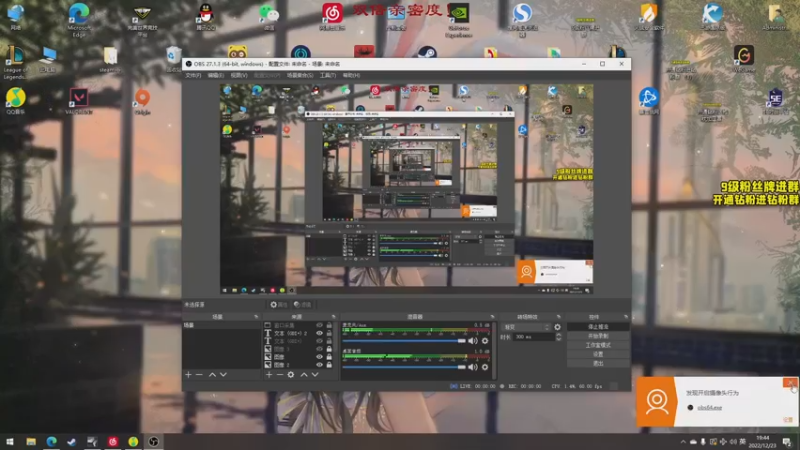The height and width of the screenshot is (450, 800).
Task: Click the 停止推流 button
Action: pyautogui.click(x=598, y=327)
